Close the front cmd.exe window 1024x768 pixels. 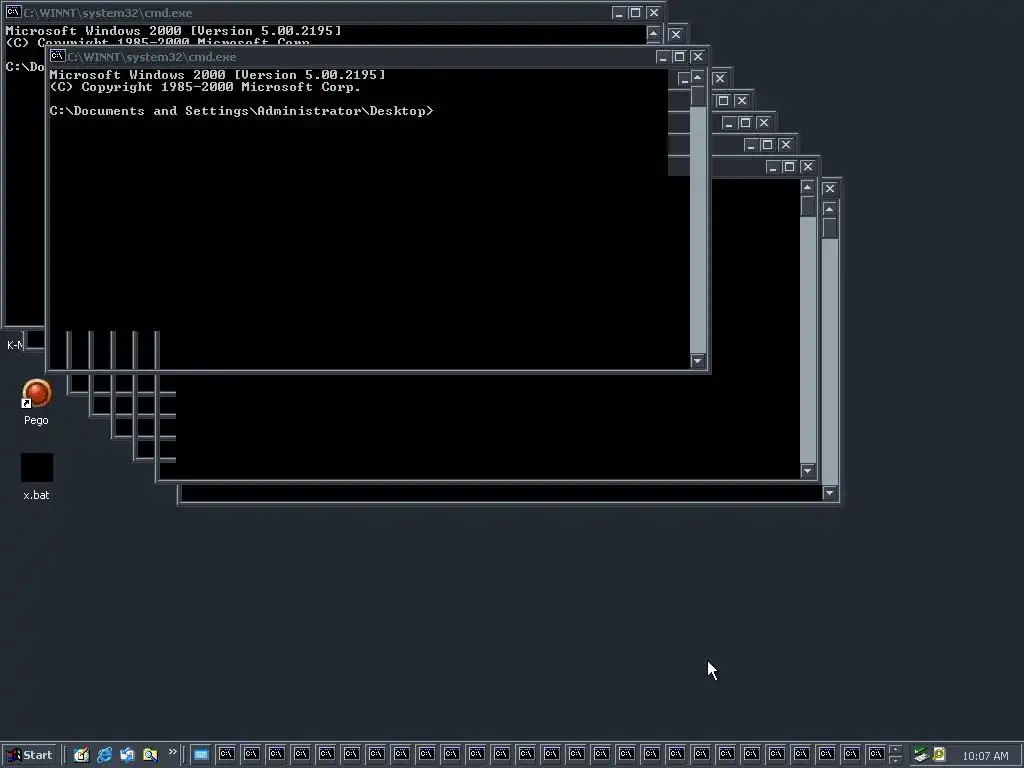(697, 57)
